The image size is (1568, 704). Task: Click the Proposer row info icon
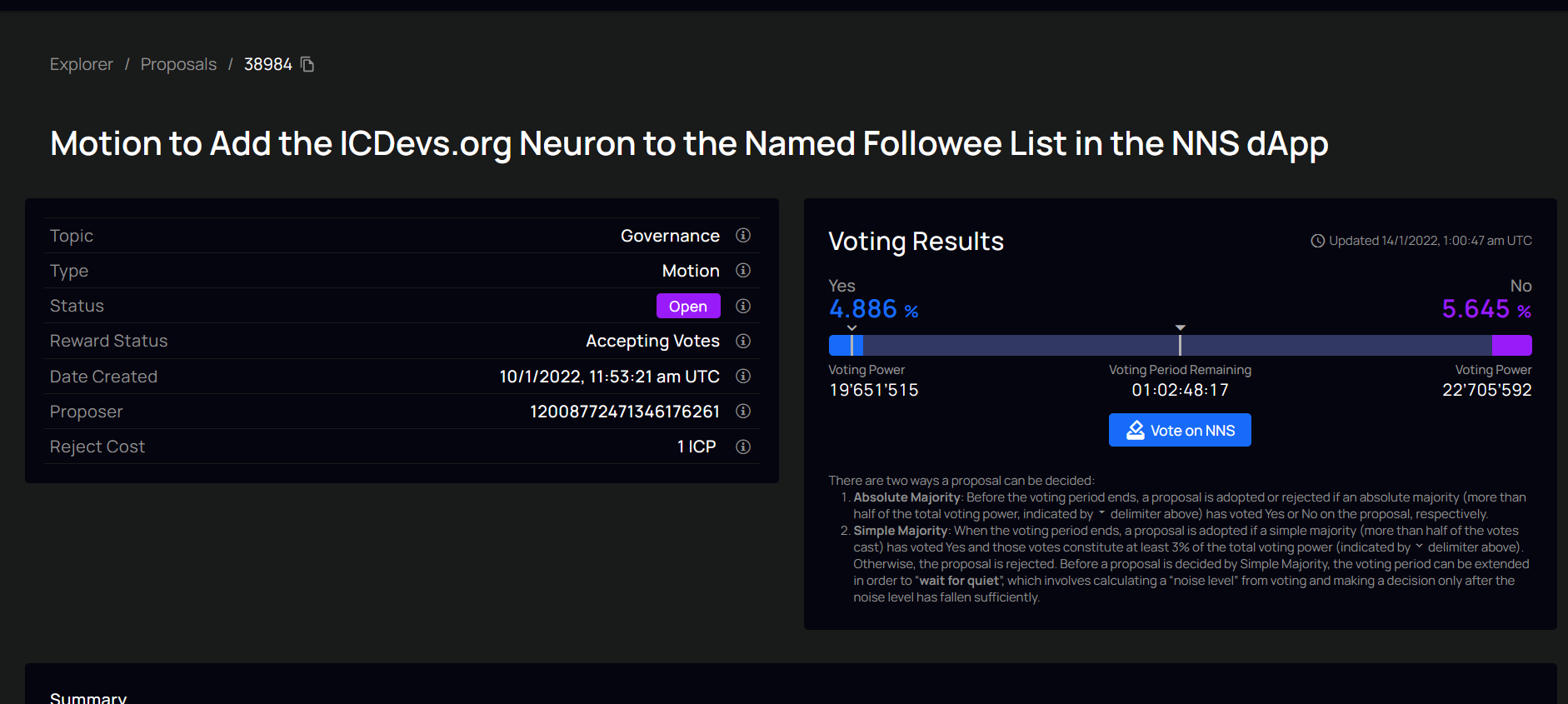pyautogui.click(x=743, y=412)
